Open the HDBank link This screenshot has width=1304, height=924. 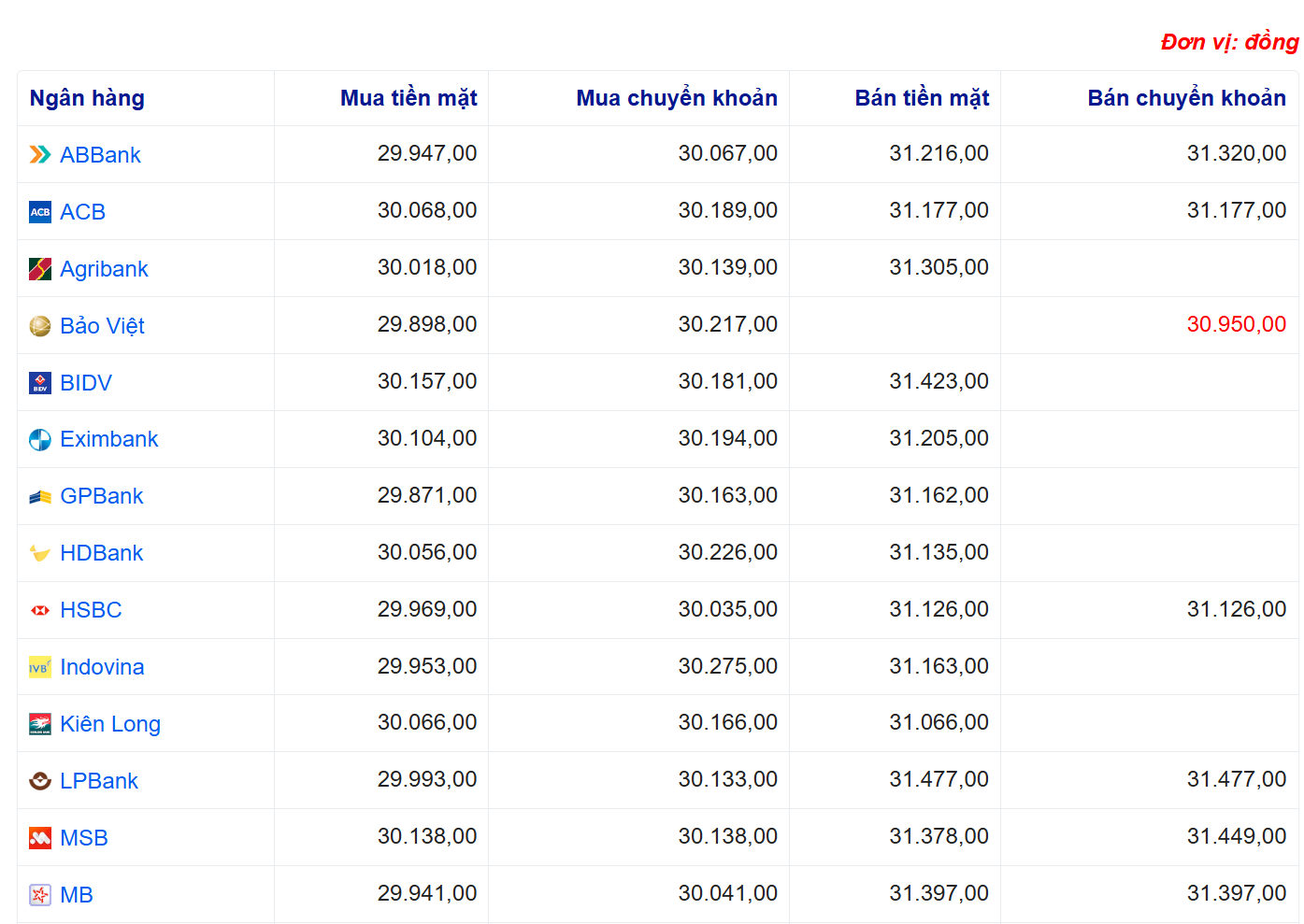101,553
